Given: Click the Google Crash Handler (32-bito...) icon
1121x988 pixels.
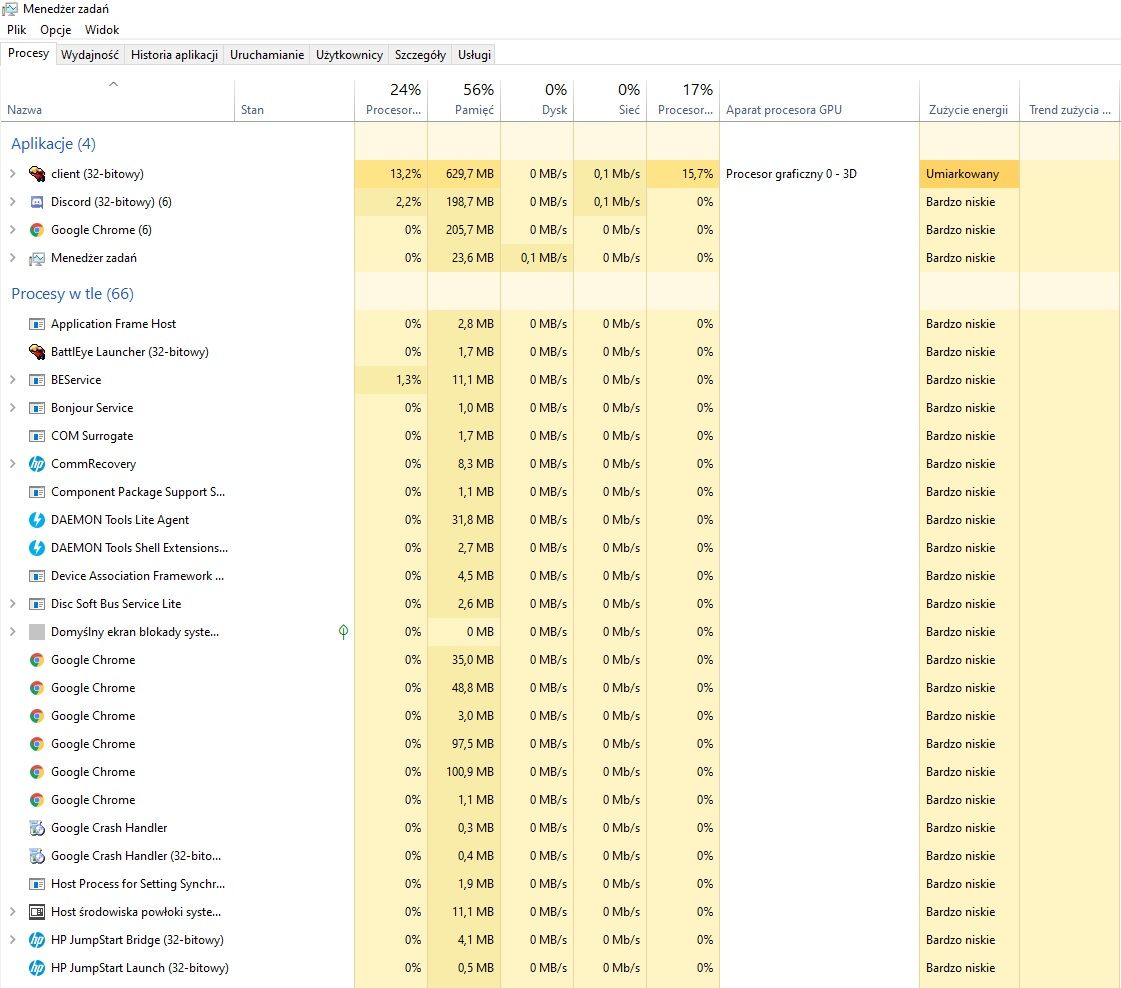Looking at the screenshot, I should (36, 856).
